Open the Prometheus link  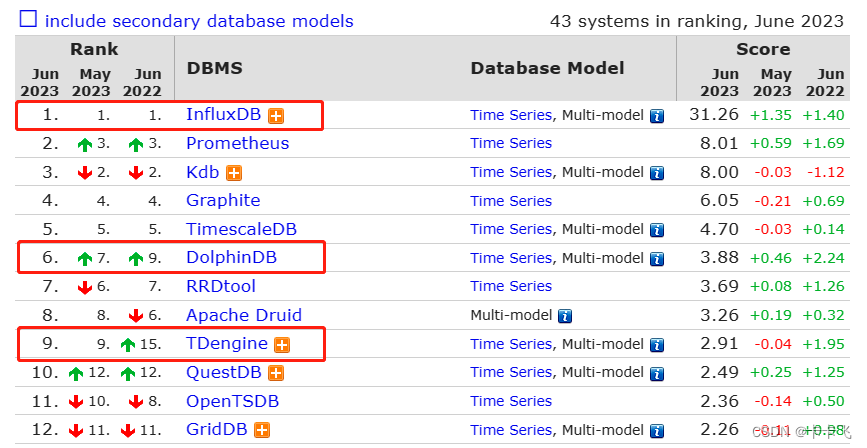[238, 143]
